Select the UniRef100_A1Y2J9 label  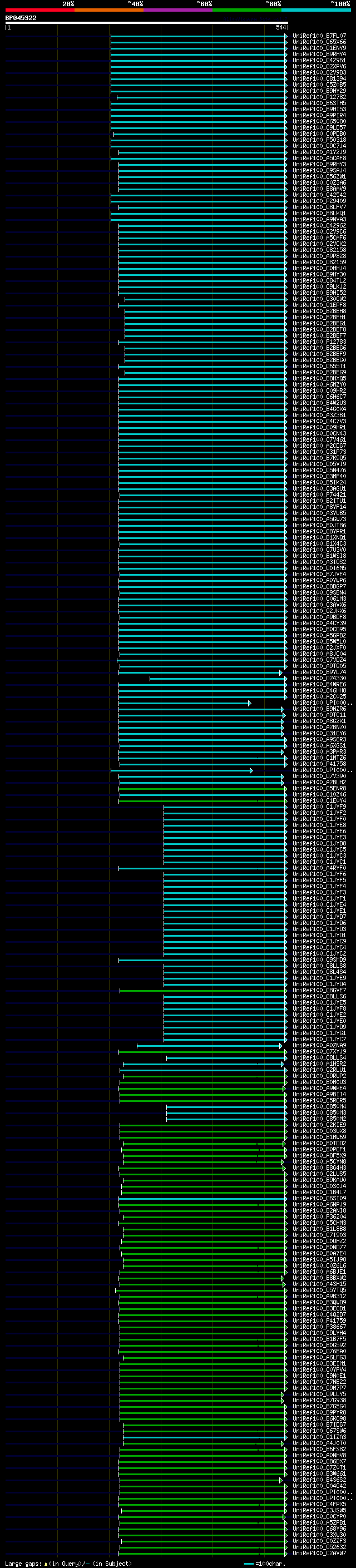[x=319, y=152]
